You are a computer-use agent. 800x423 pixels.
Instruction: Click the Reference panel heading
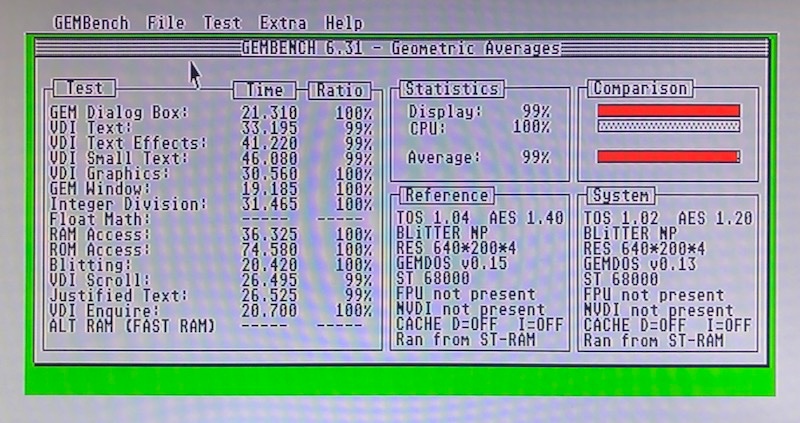coord(447,195)
